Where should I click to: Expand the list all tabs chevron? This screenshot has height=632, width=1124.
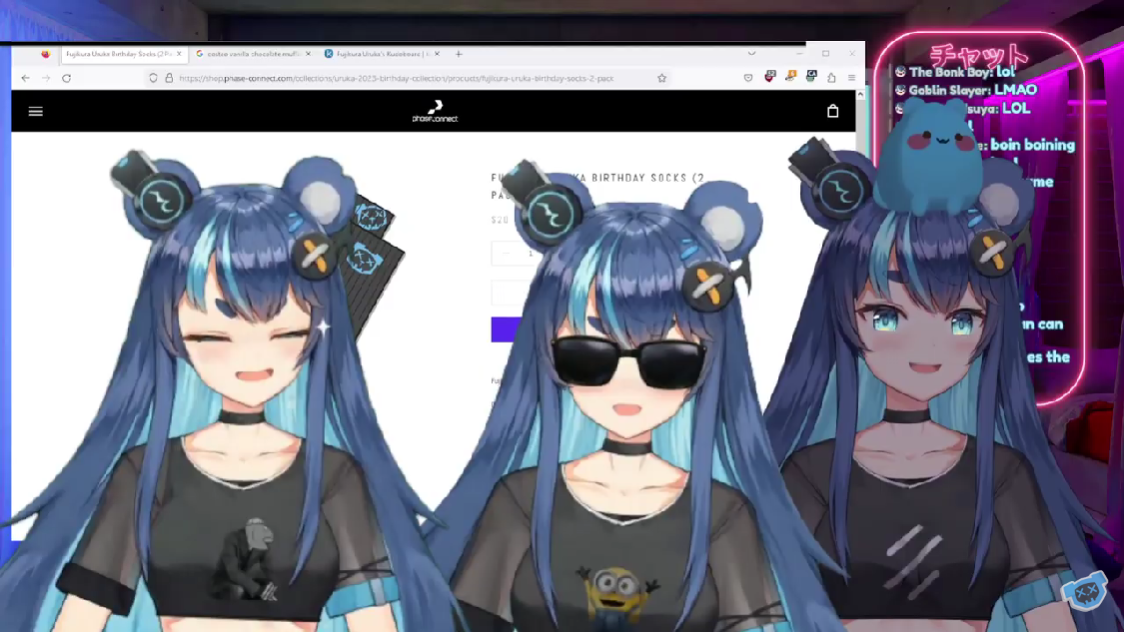(x=751, y=54)
